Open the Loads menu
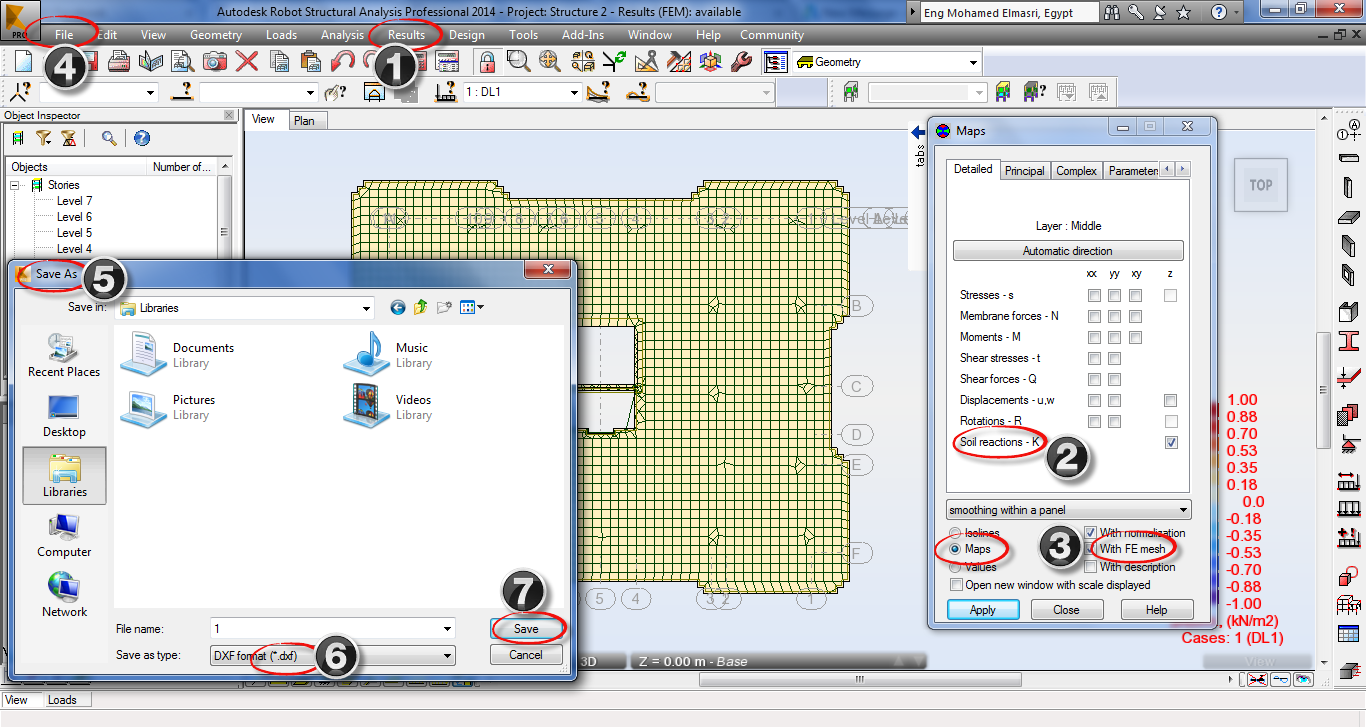 pyautogui.click(x=281, y=35)
